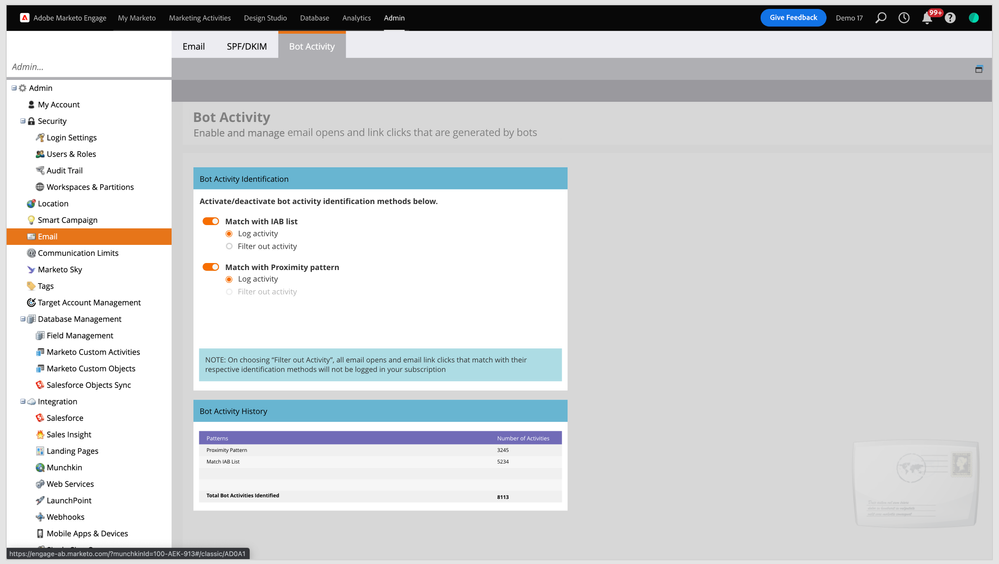
Task: Select the highlighted Email tree item
Action: pos(89,236)
